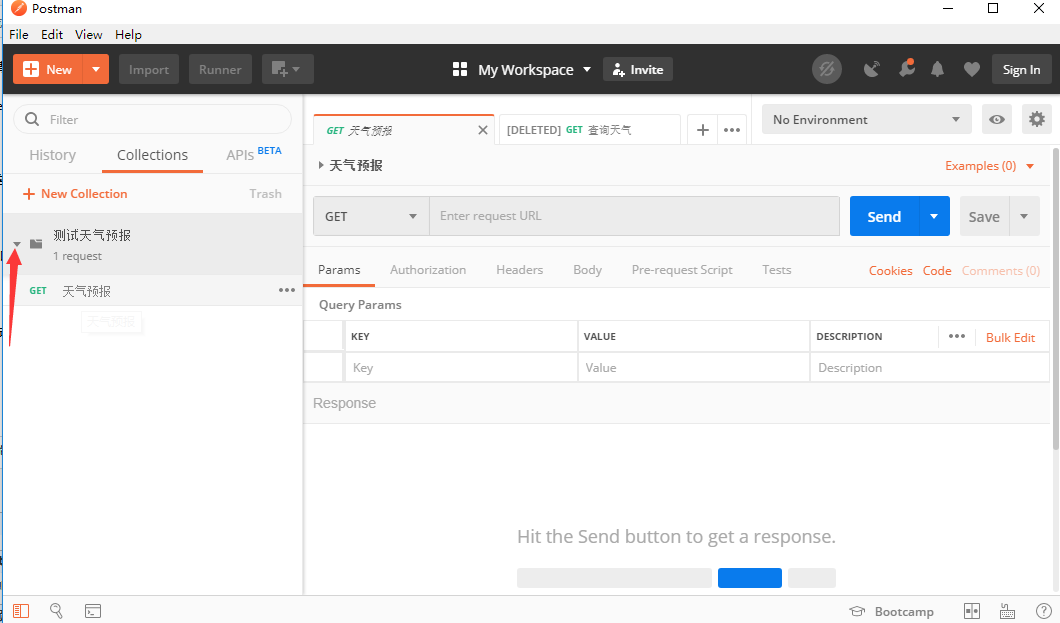Image resolution: width=1060 pixels, height=623 pixels.
Task: Switch to the DELETED 查询天气 tab
Action: (589, 130)
